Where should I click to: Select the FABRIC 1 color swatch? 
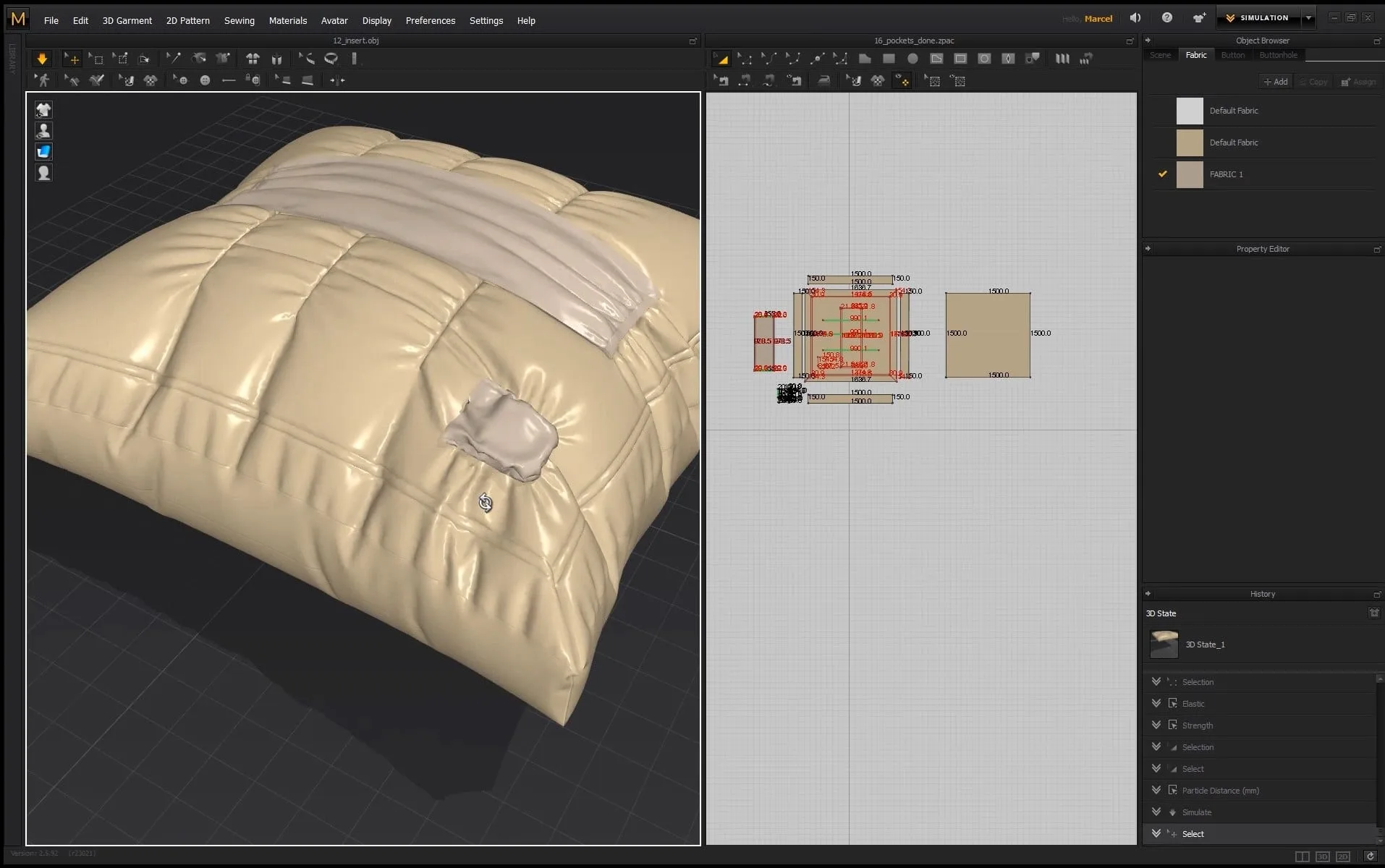(1190, 174)
